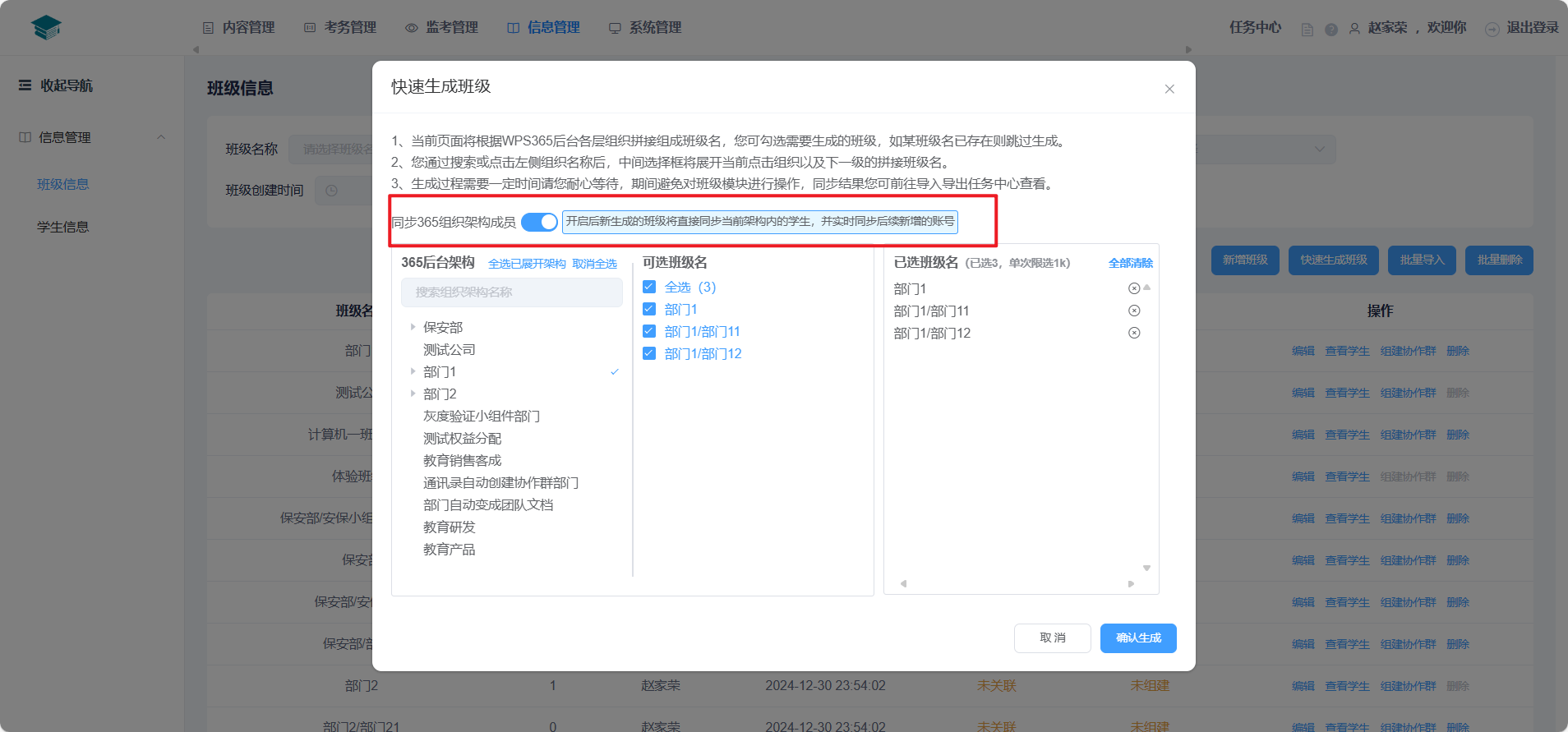The width and height of the screenshot is (1568, 732).
Task: Remove 部门1/部门12 from selected class list
Action: 1134,333
